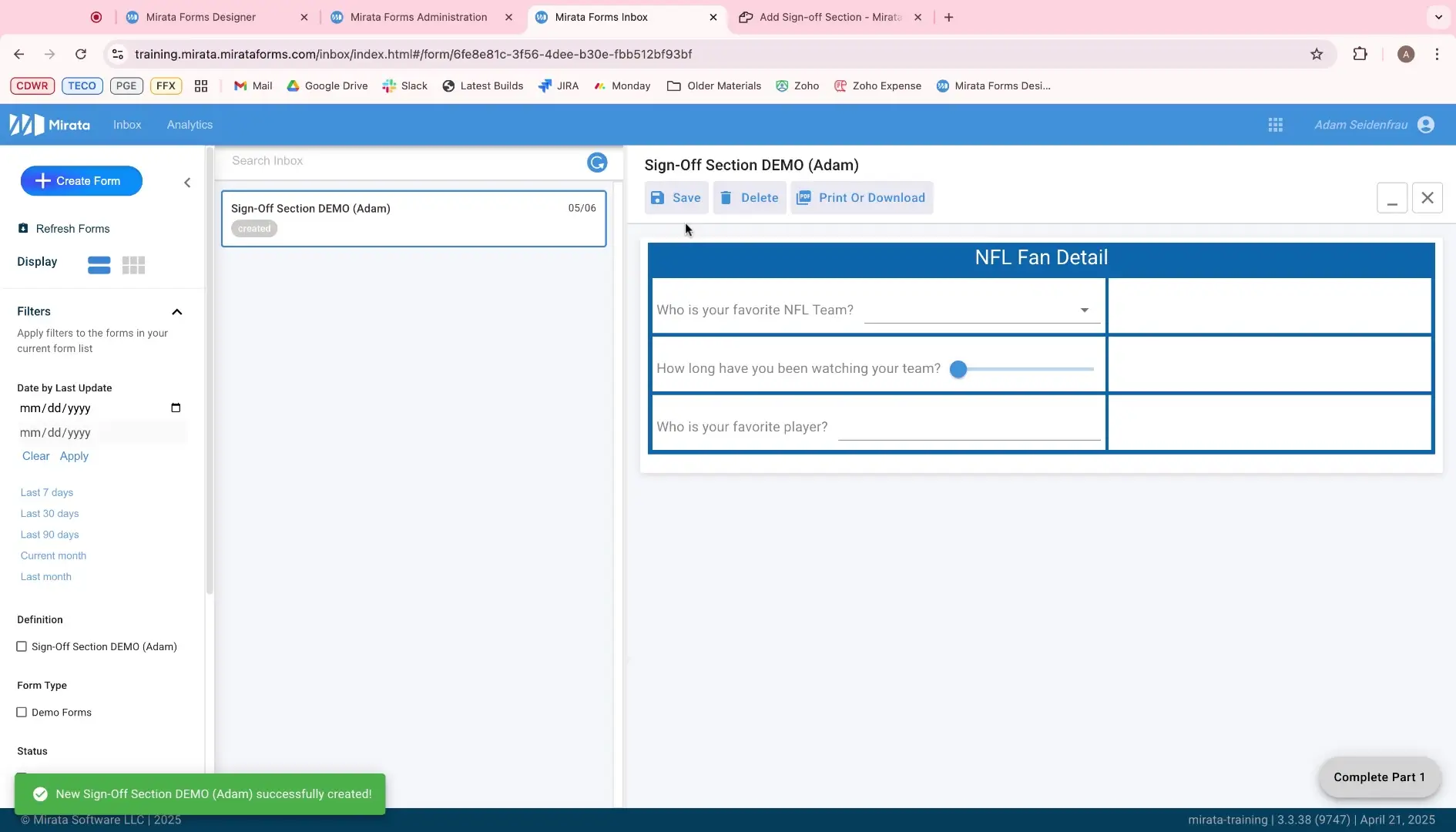Click inside the Search Inbox field
Image resolution: width=1456 pixels, height=832 pixels.
pos(385,160)
